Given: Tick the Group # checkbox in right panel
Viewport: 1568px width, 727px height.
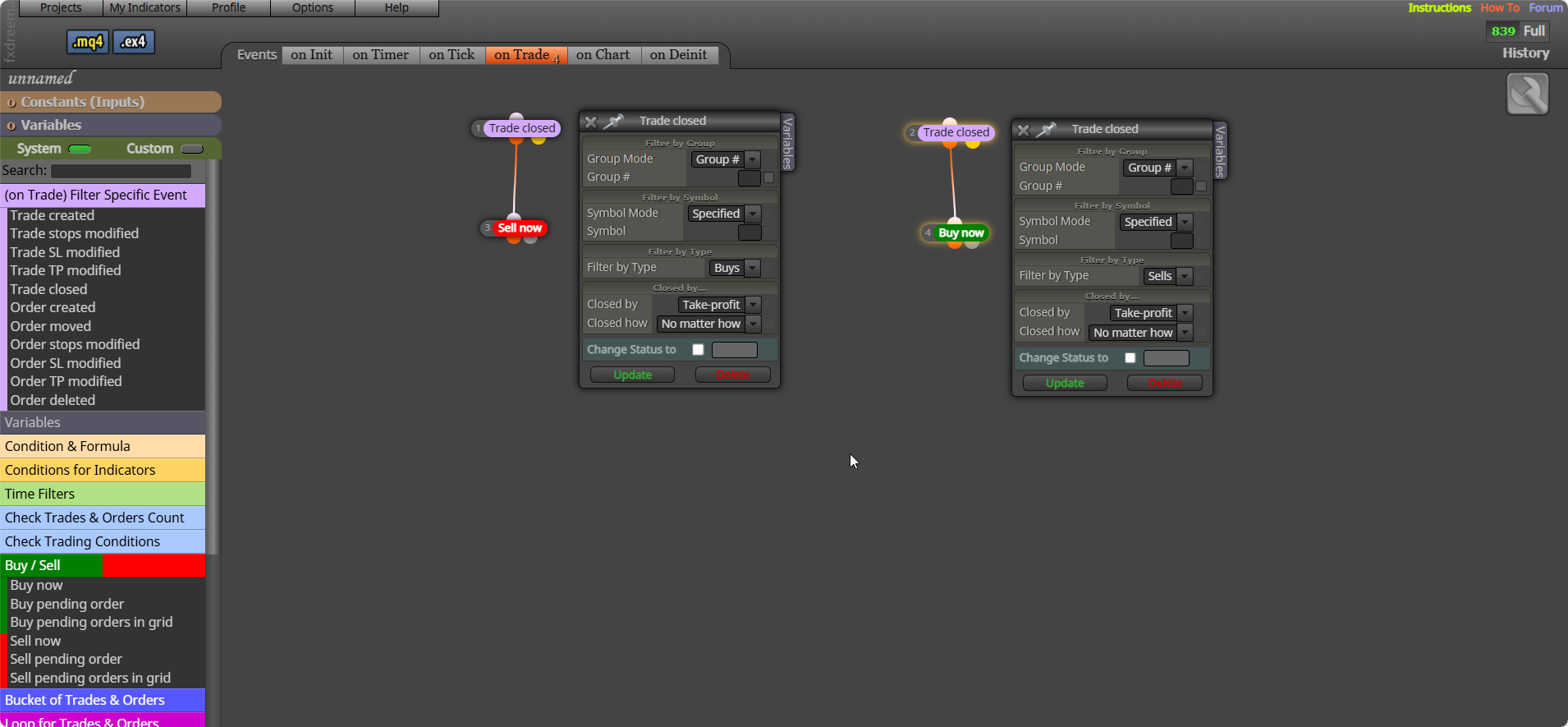Looking at the screenshot, I should 1201,186.
